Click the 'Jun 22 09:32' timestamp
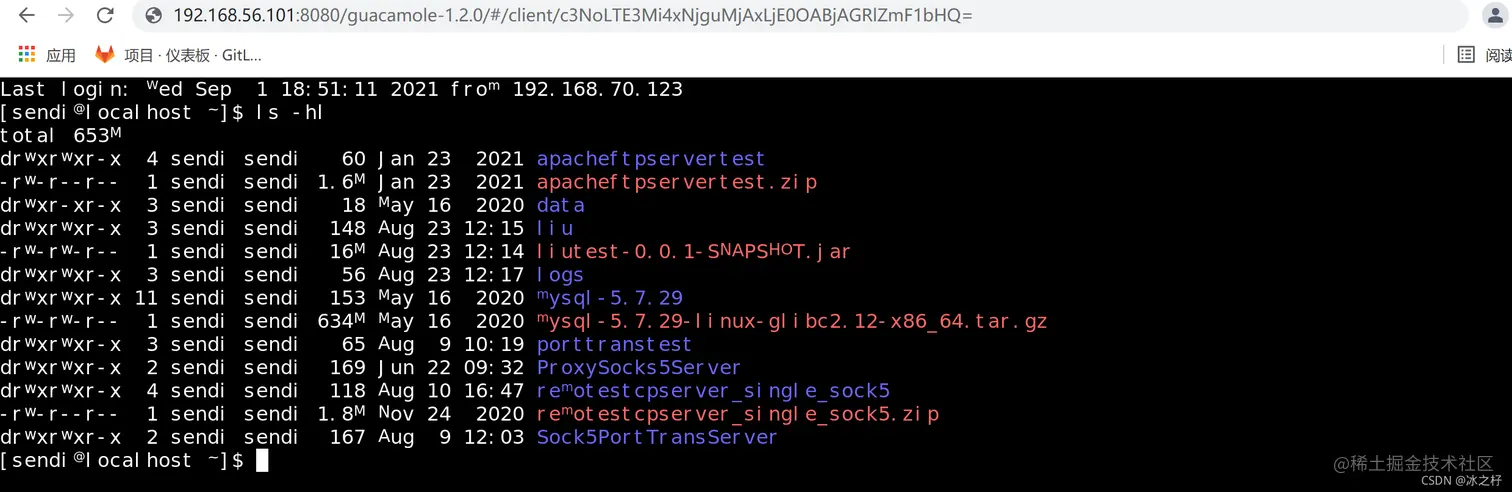The image size is (1512, 492). 450,367
